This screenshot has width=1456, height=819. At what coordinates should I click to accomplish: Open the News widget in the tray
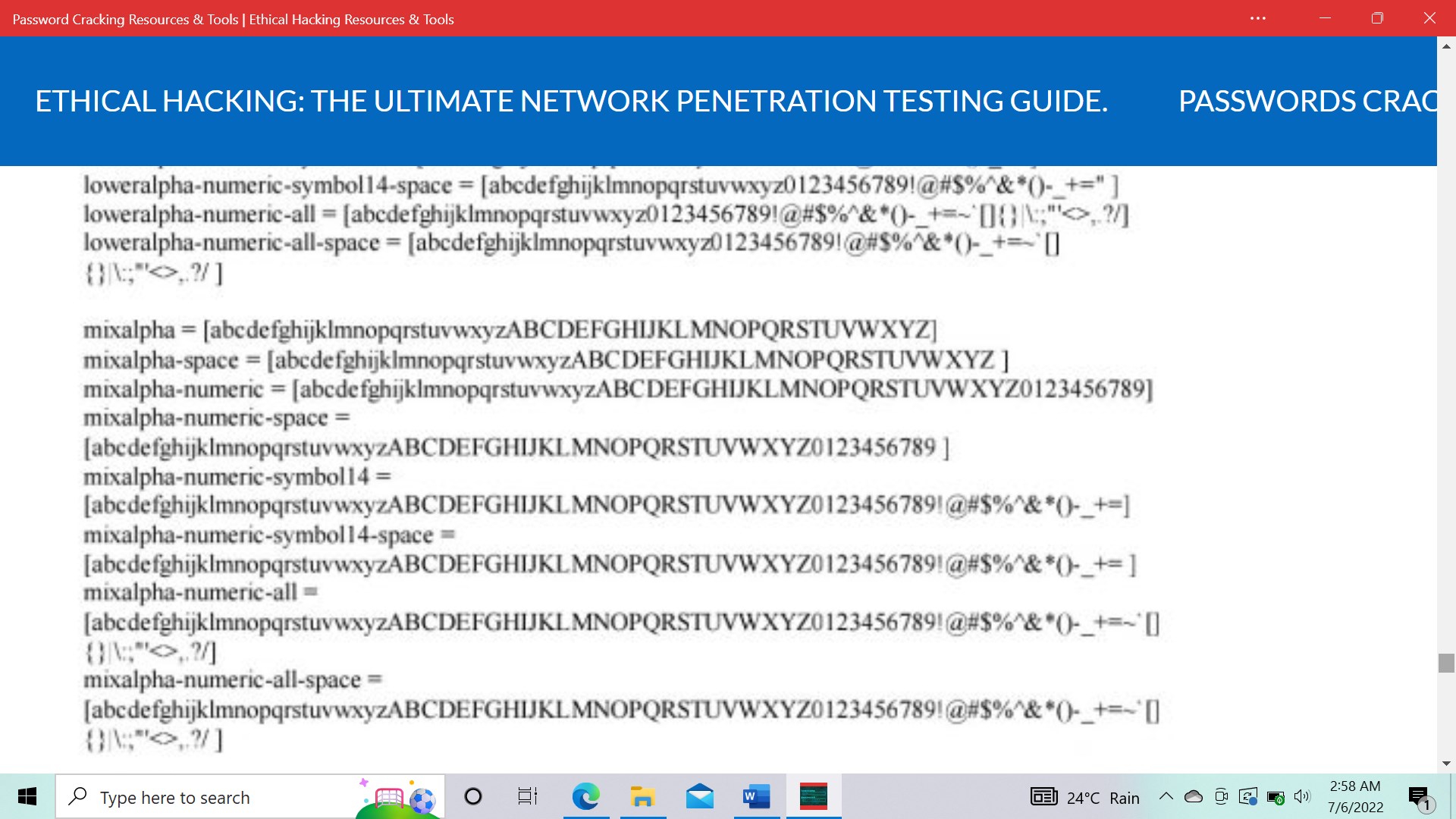tap(1043, 796)
